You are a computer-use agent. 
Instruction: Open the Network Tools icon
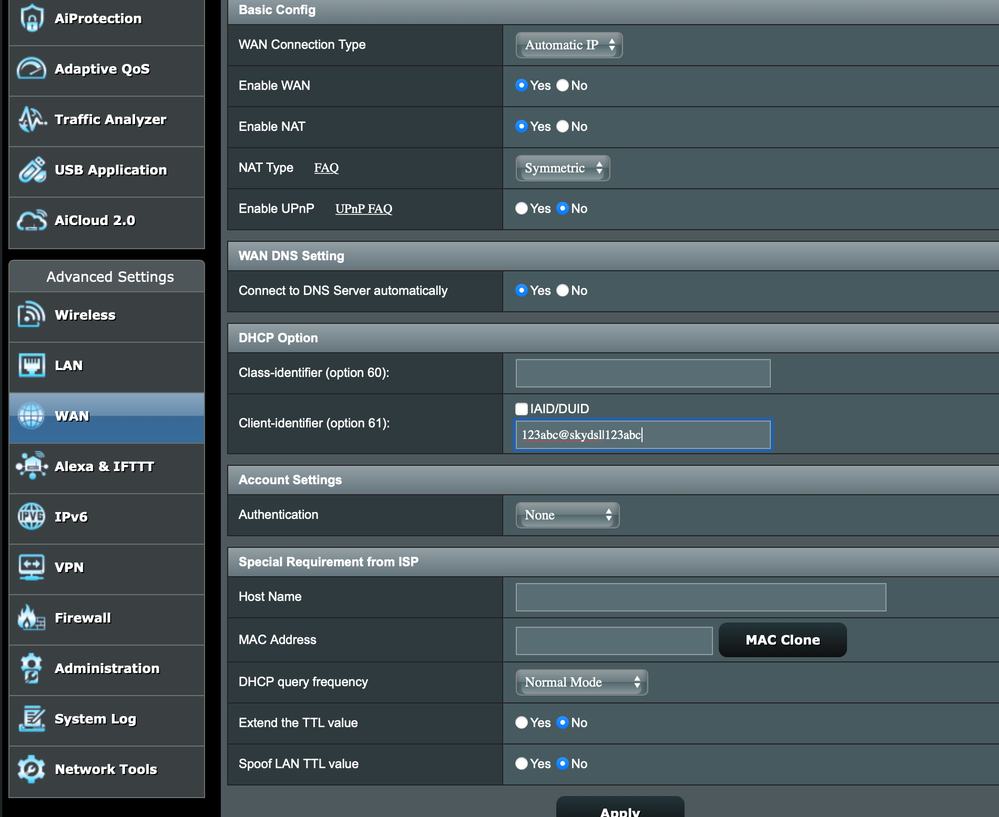coord(32,769)
